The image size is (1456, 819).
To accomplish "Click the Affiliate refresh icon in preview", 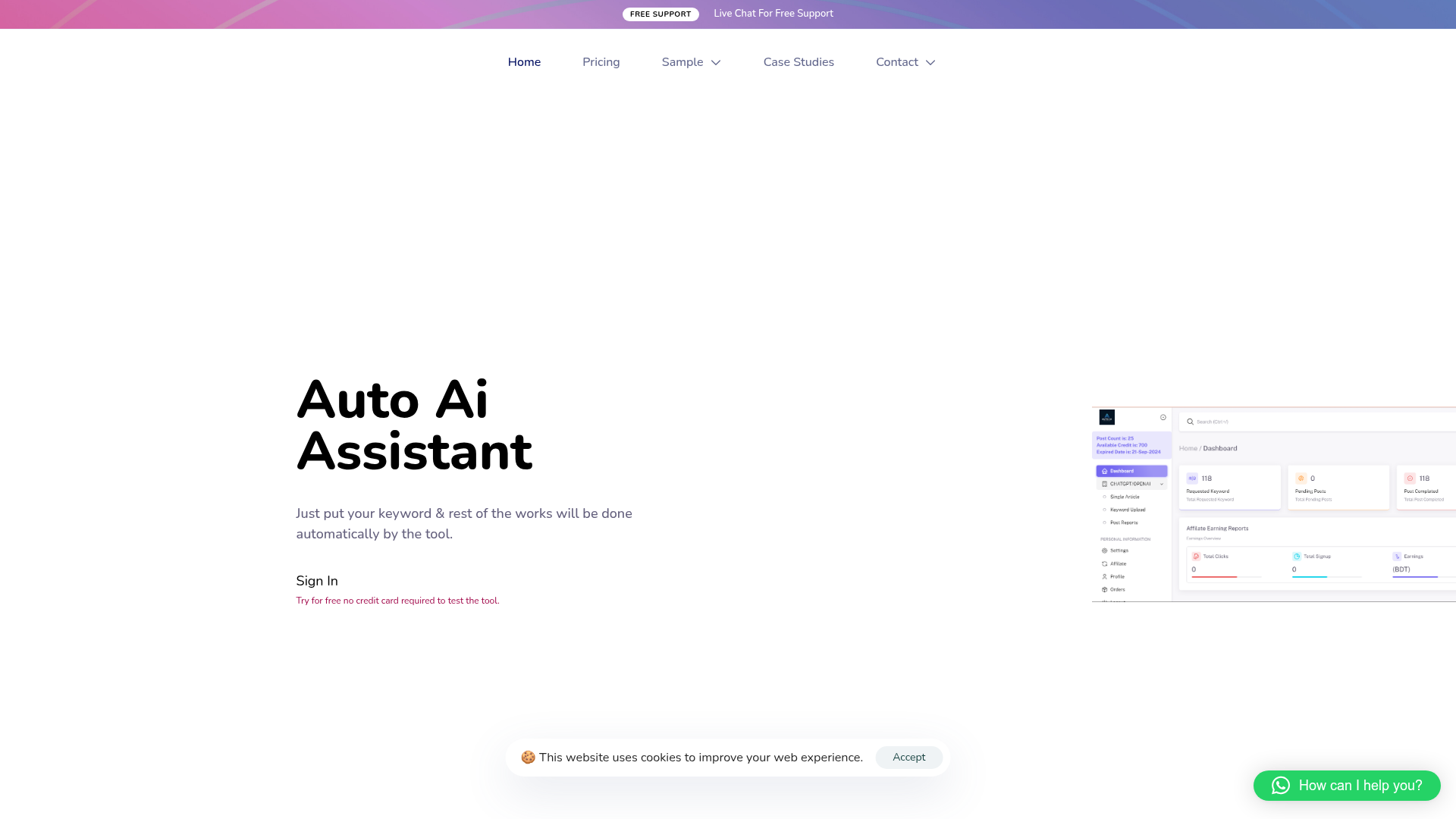I will pyautogui.click(x=1104, y=563).
